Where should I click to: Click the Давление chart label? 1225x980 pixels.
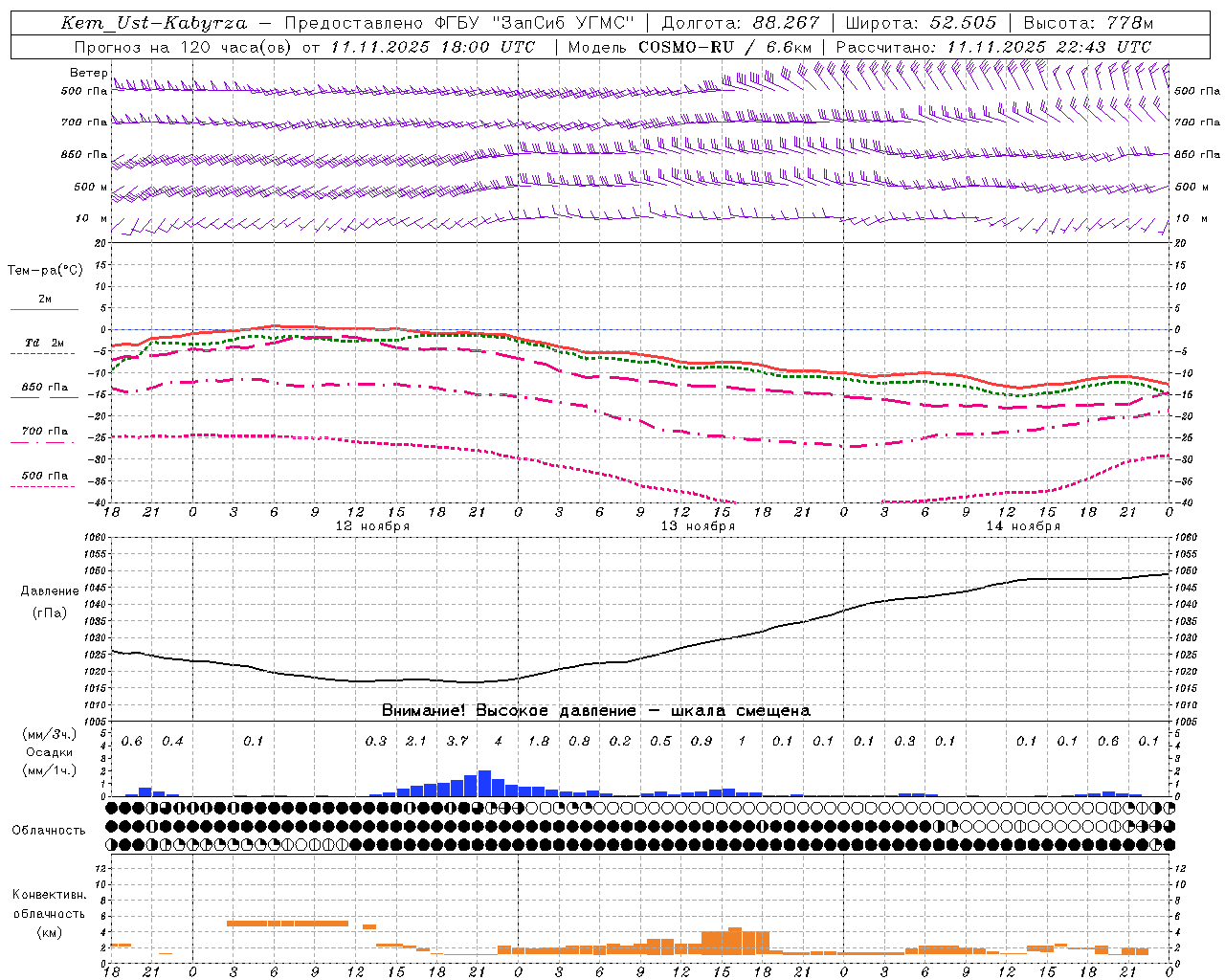click(50, 591)
